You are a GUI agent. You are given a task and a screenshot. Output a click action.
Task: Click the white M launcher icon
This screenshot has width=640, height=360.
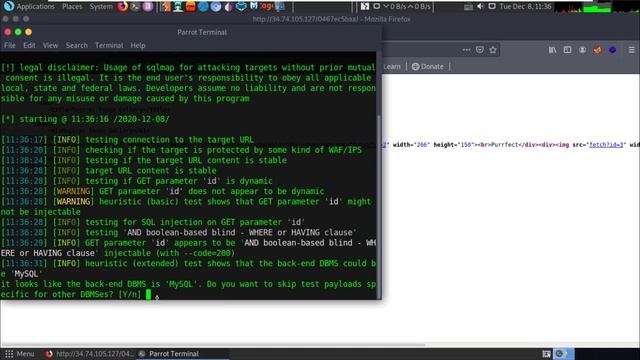coord(253,6)
